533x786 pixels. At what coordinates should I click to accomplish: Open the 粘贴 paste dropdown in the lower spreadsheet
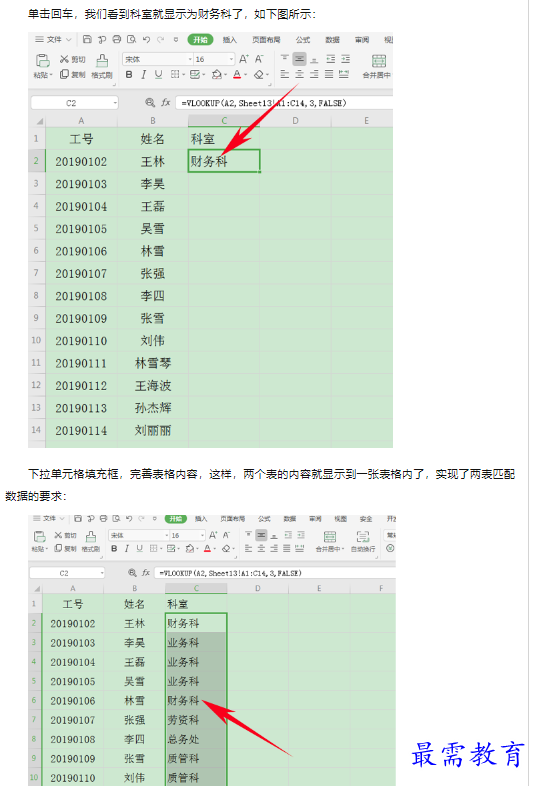(x=46, y=549)
